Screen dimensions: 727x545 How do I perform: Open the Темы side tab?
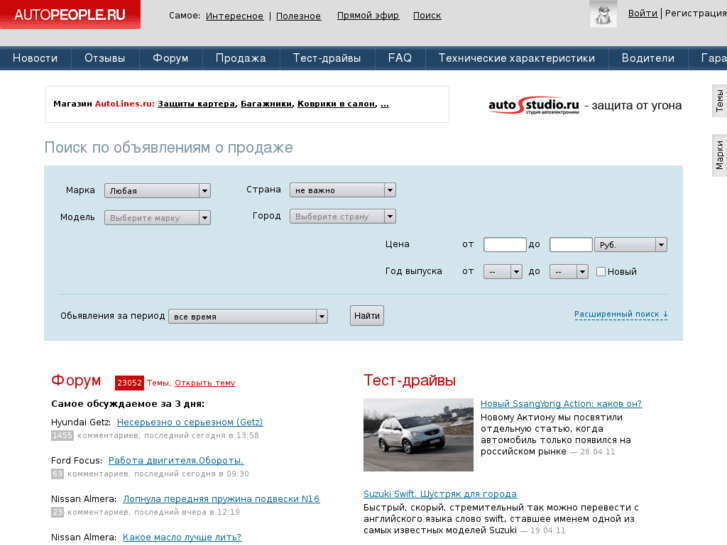(719, 101)
